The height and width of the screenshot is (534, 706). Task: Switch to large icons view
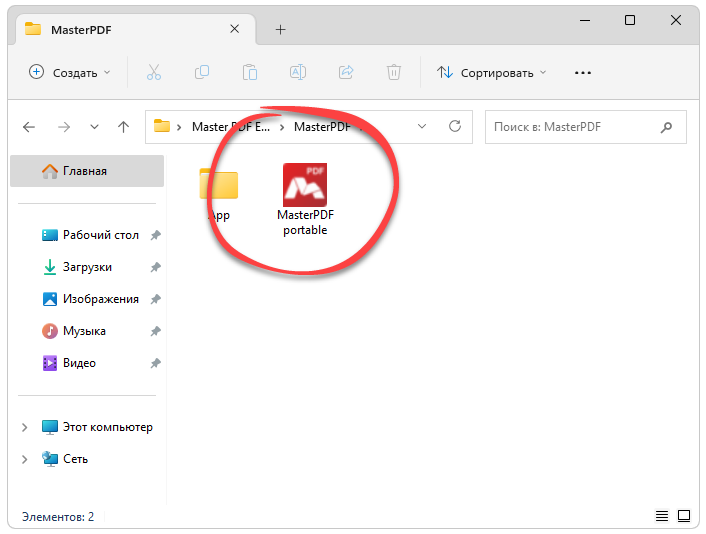[x=684, y=516]
